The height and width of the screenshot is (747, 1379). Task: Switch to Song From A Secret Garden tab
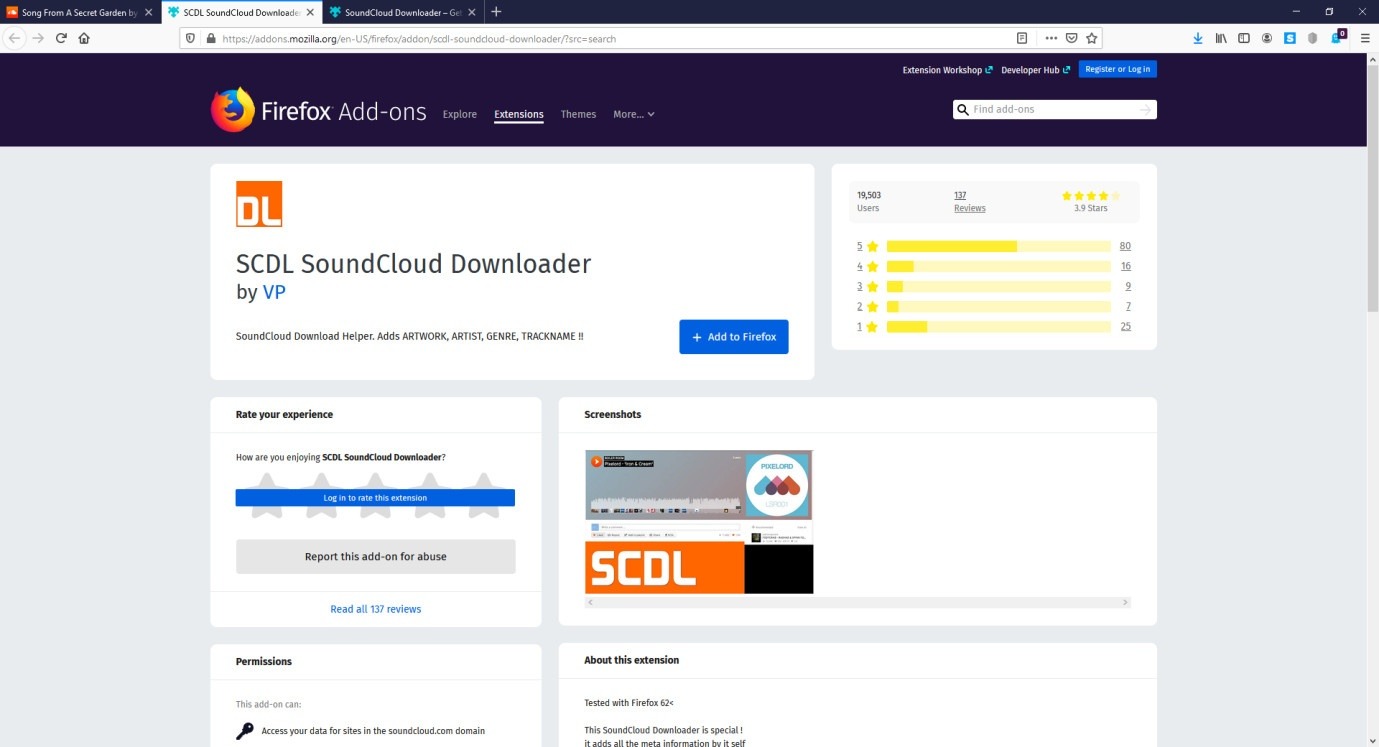[x=80, y=12]
